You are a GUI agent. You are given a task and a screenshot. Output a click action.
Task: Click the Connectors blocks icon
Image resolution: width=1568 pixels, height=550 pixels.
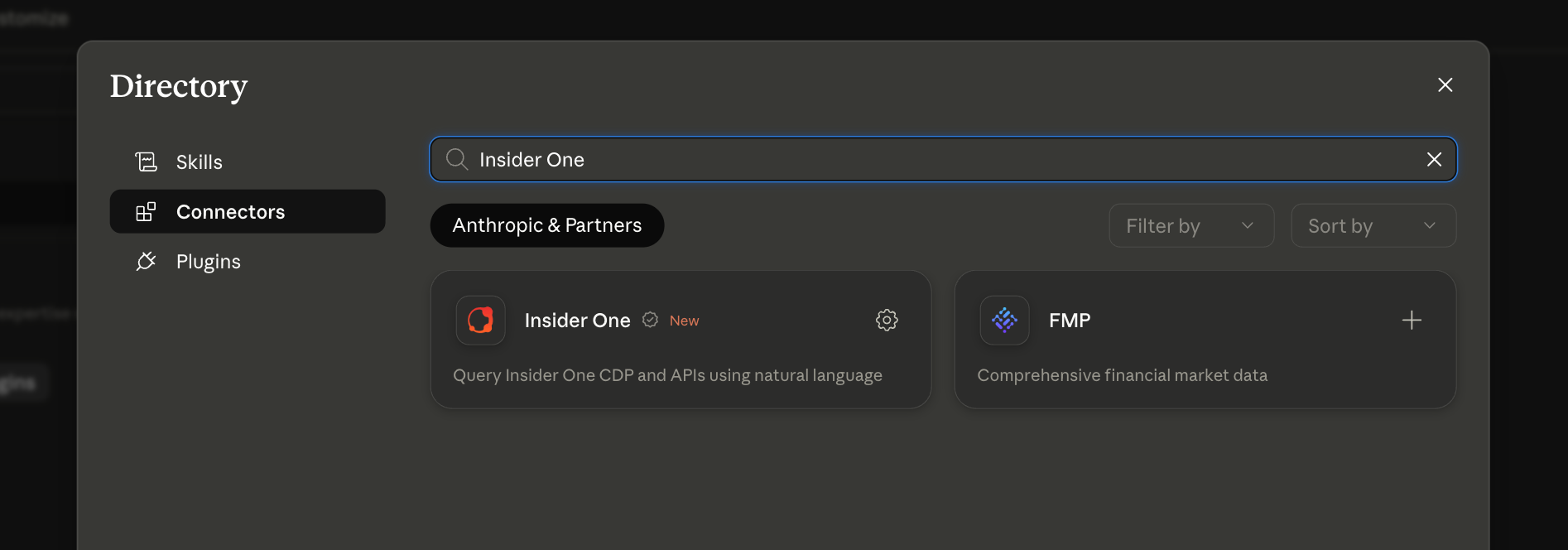(146, 212)
